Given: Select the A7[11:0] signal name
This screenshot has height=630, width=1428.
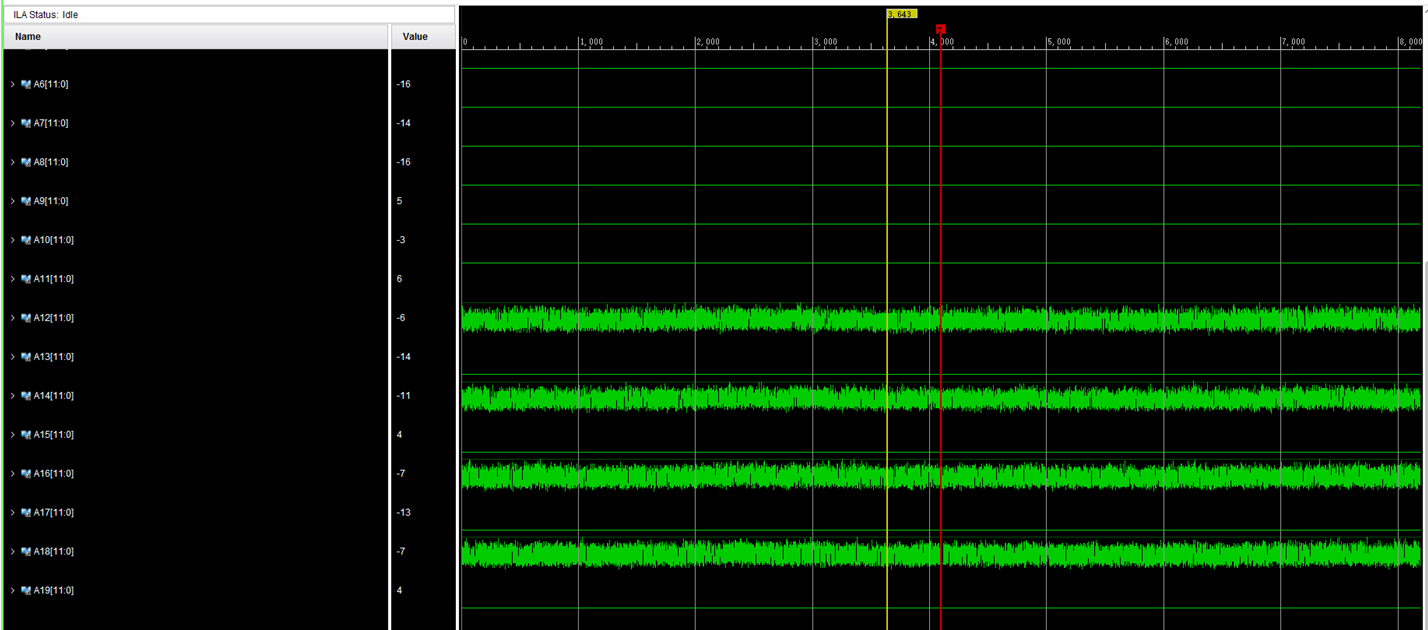Looking at the screenshot, I should pyautogui.click(x=51, y=124).
